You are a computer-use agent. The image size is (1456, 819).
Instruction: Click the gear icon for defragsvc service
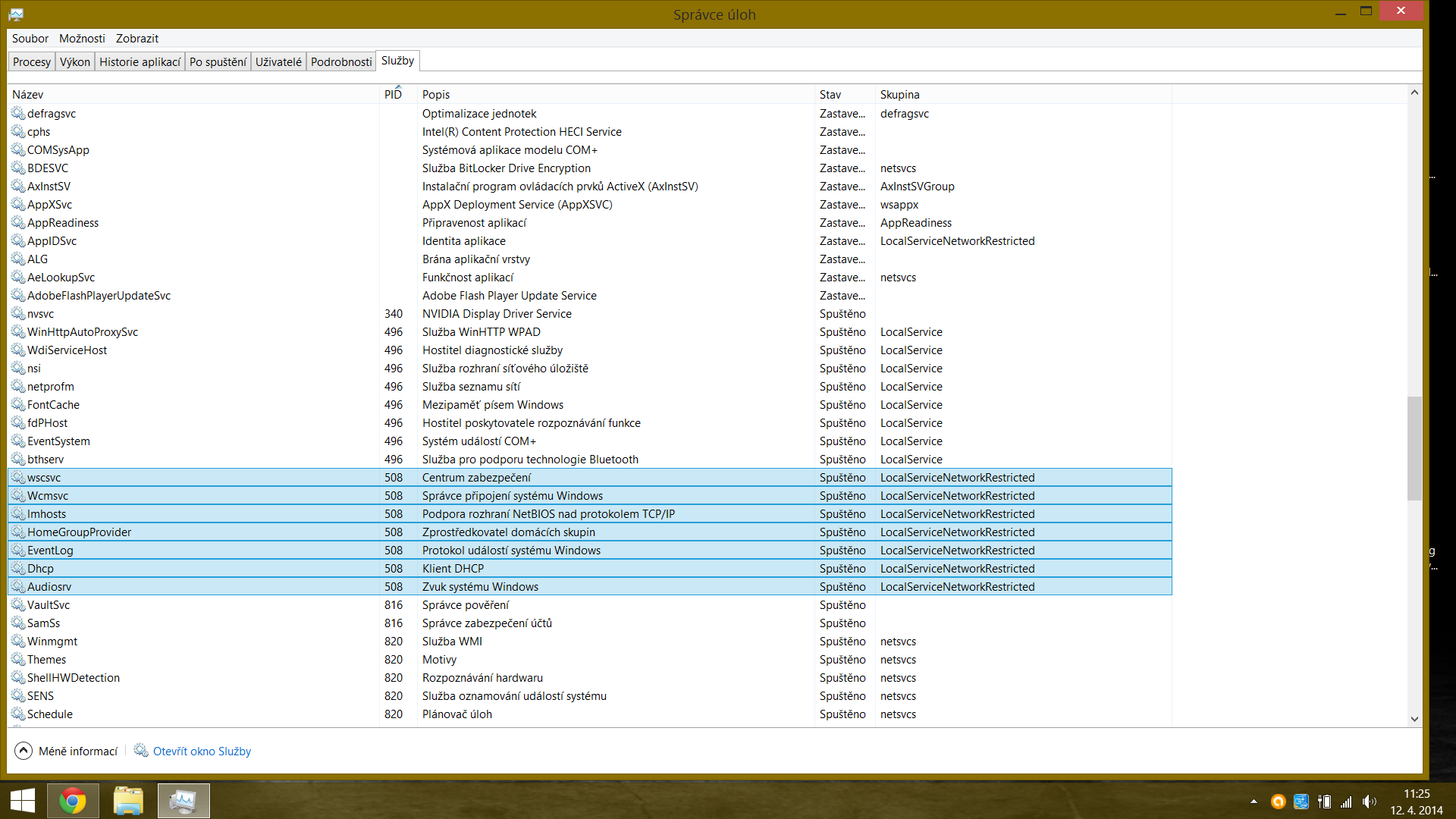(x=18, y=113)
